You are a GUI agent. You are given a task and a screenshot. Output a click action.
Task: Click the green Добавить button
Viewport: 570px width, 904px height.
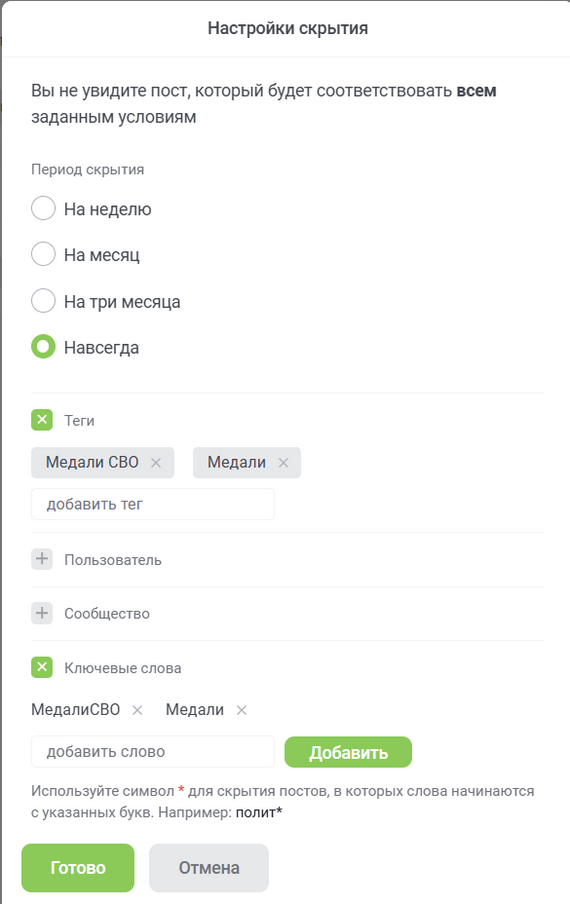point(348,752)
